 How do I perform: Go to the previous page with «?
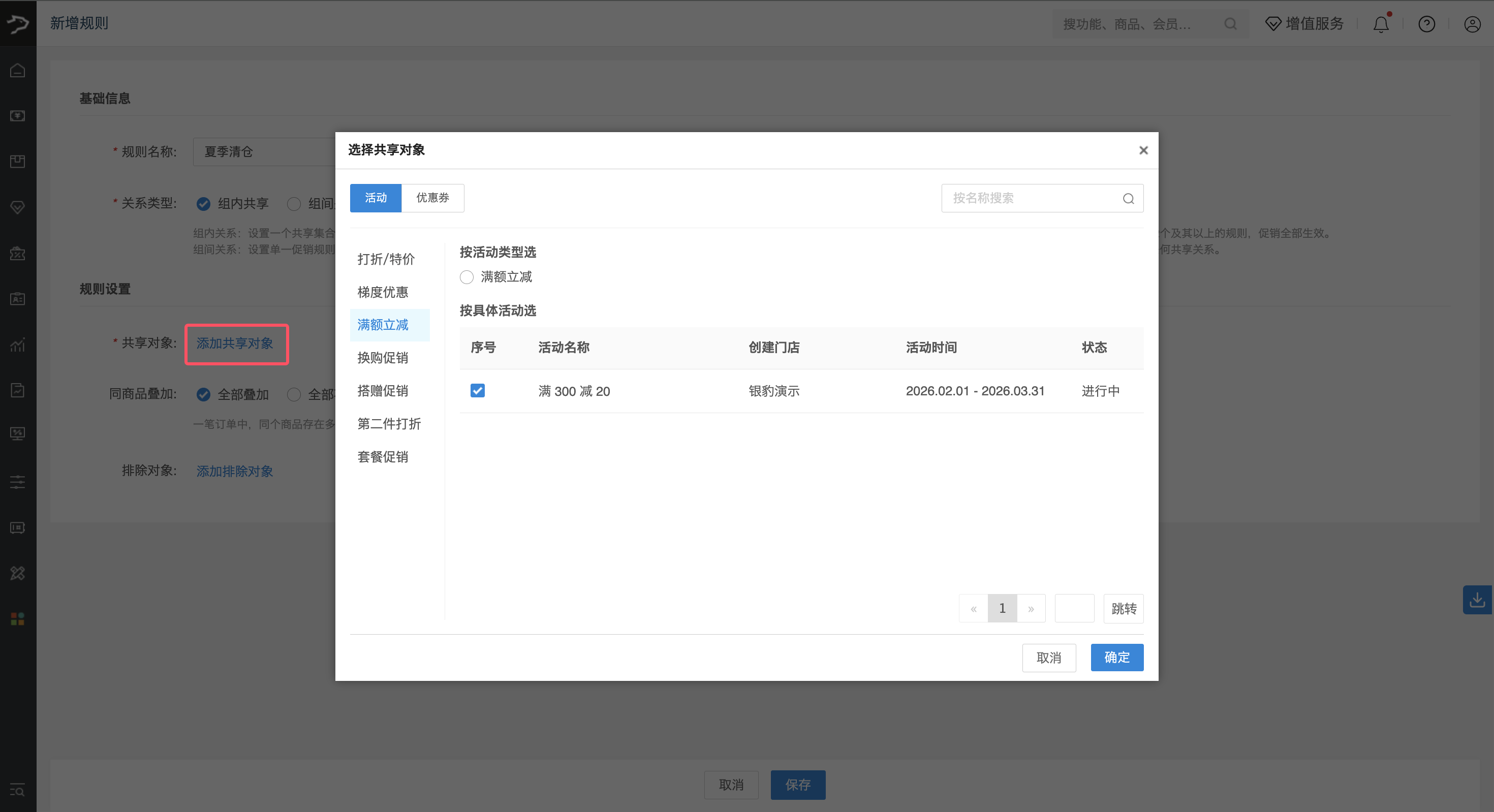(973, 608)
